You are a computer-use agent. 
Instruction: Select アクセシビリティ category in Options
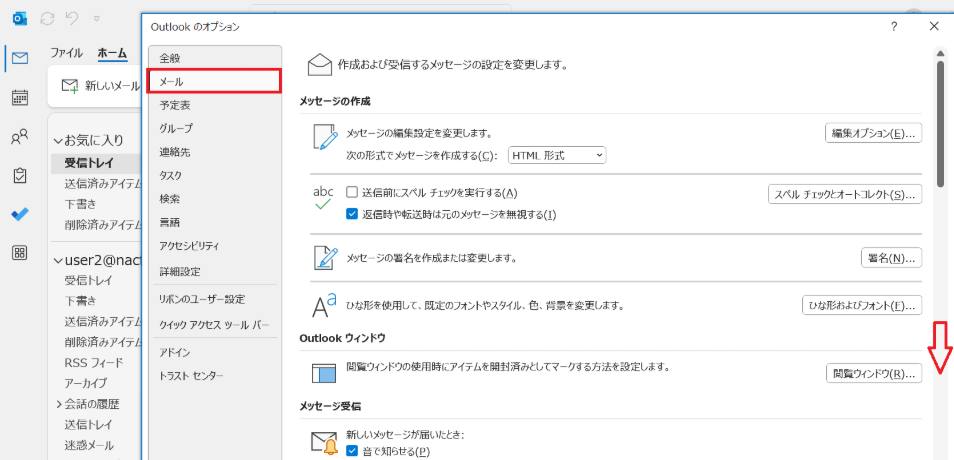[214, 246]
